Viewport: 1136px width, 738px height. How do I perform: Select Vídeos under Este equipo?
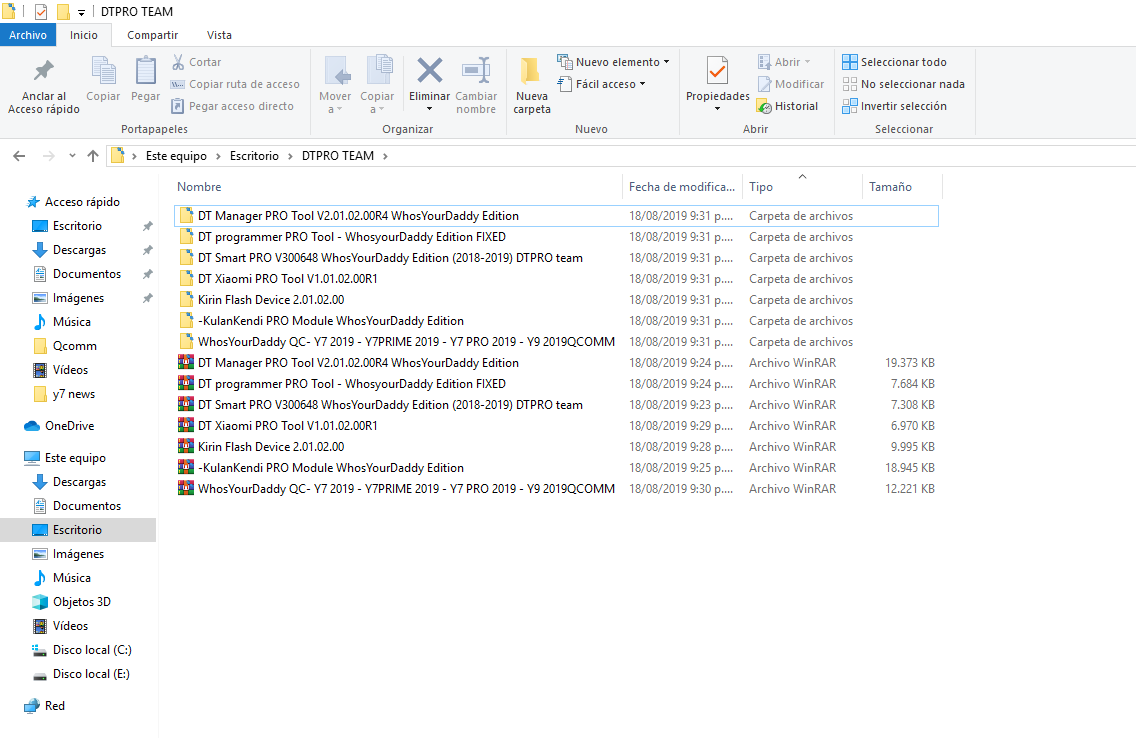click(x=70, y=626)
